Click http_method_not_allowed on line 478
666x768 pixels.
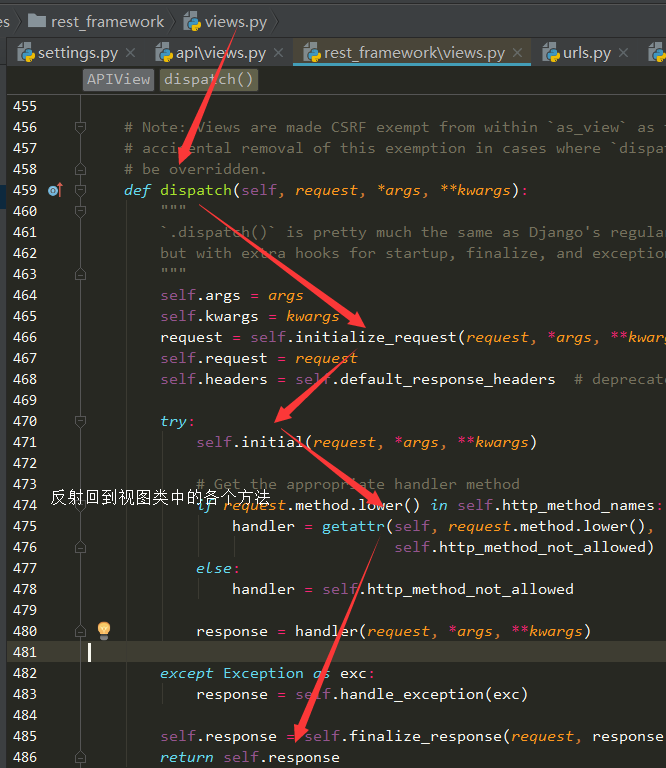coord(470,589)
